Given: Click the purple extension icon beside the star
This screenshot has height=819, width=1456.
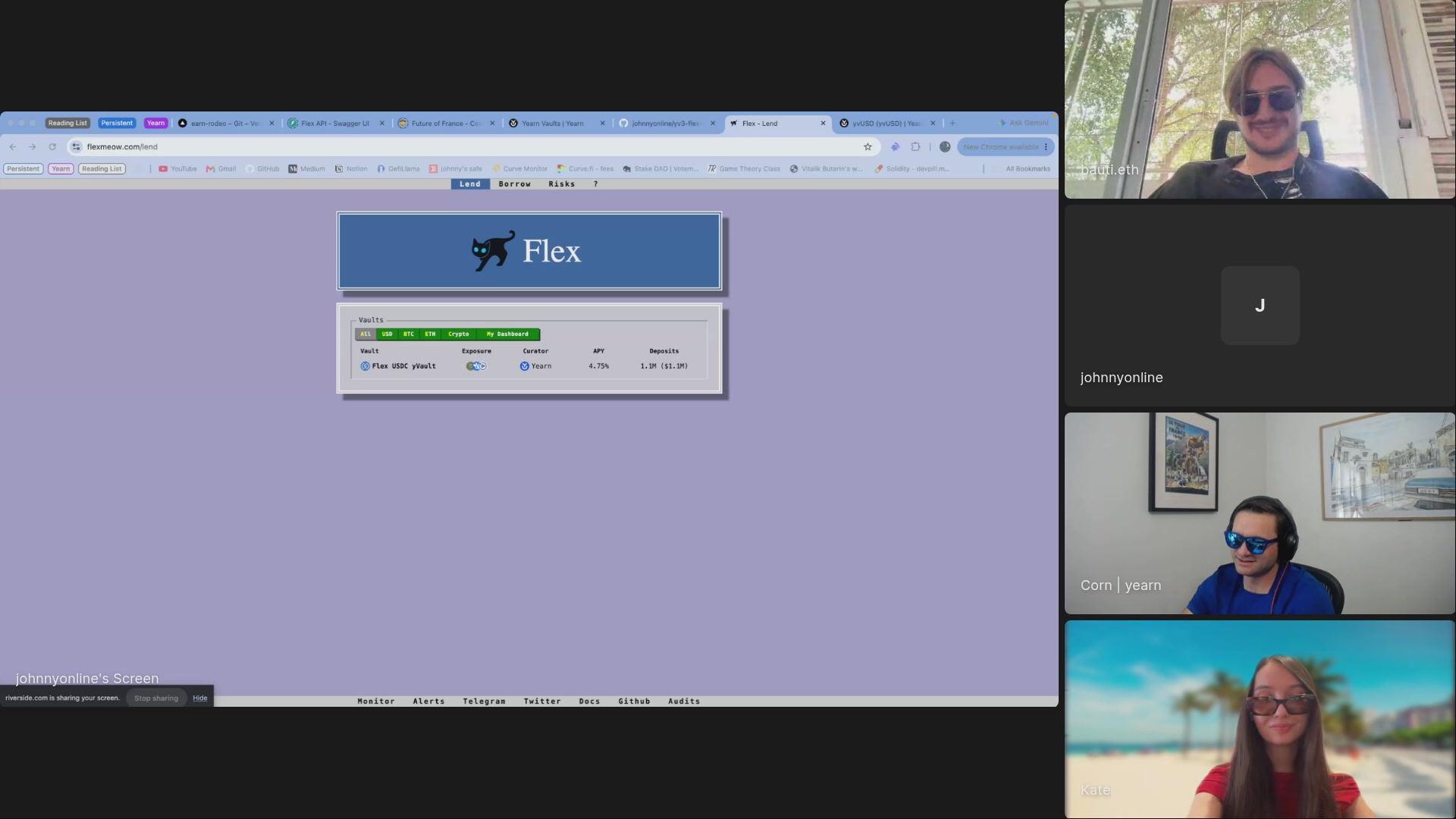Looking at the screenshot, I should [895, 147].
